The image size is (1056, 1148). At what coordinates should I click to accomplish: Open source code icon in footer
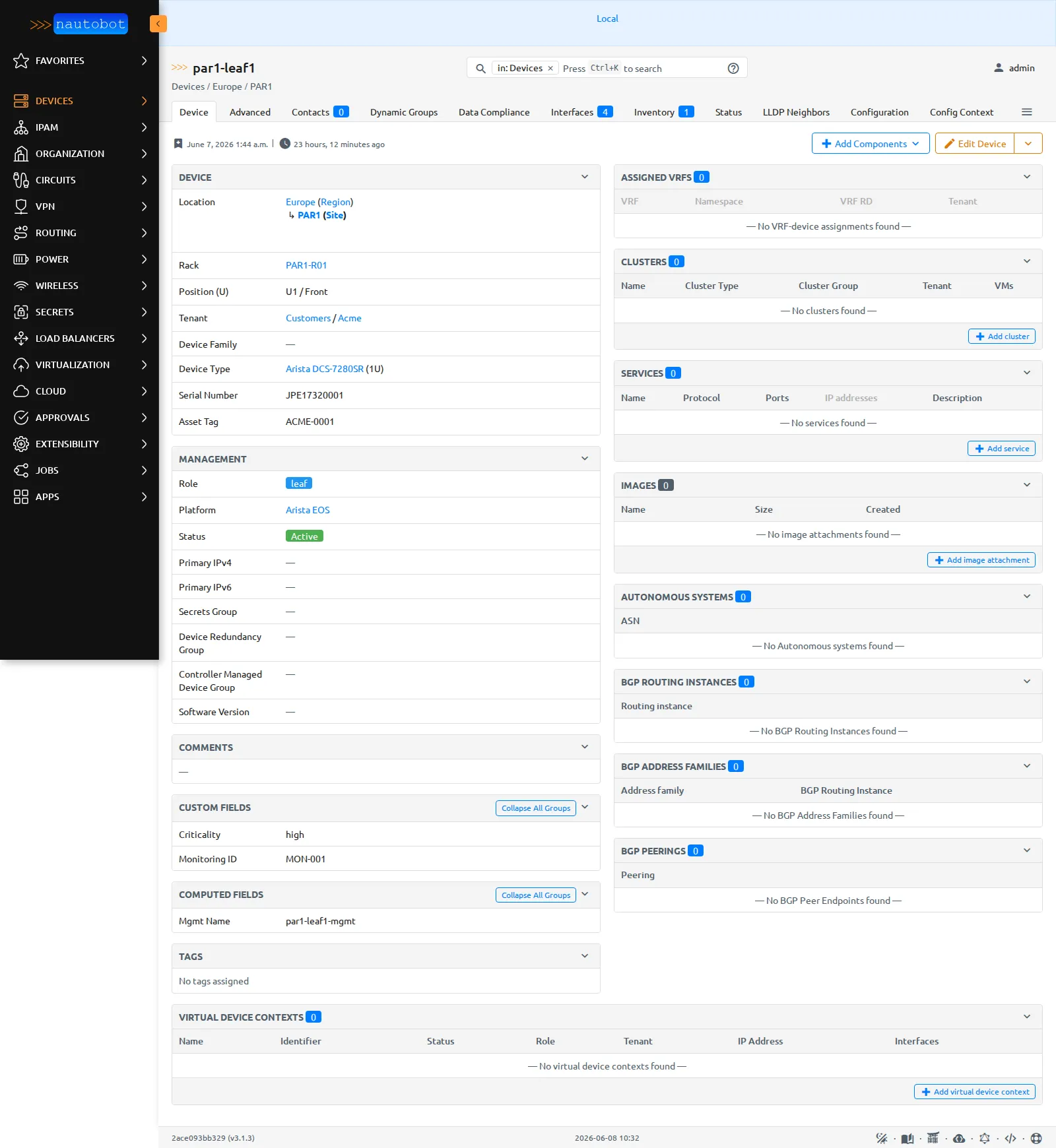1010,1138
